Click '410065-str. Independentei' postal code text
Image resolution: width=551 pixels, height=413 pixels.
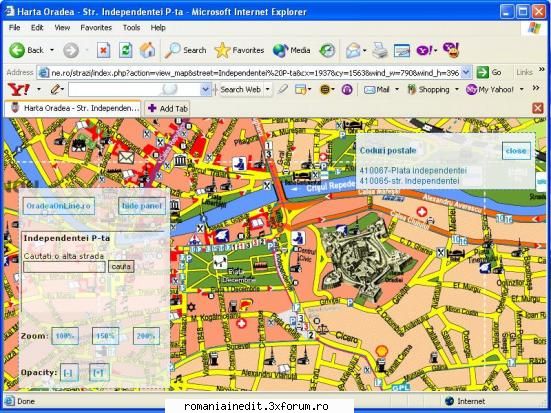[409, 181]
